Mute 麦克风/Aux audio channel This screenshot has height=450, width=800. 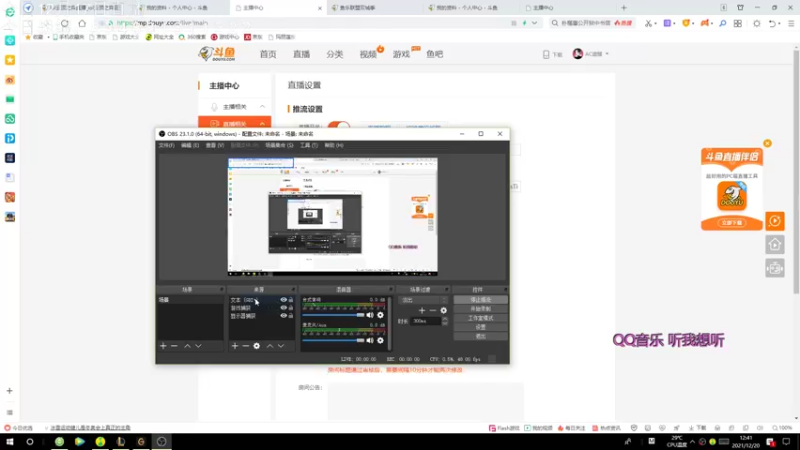click(370, 340)
